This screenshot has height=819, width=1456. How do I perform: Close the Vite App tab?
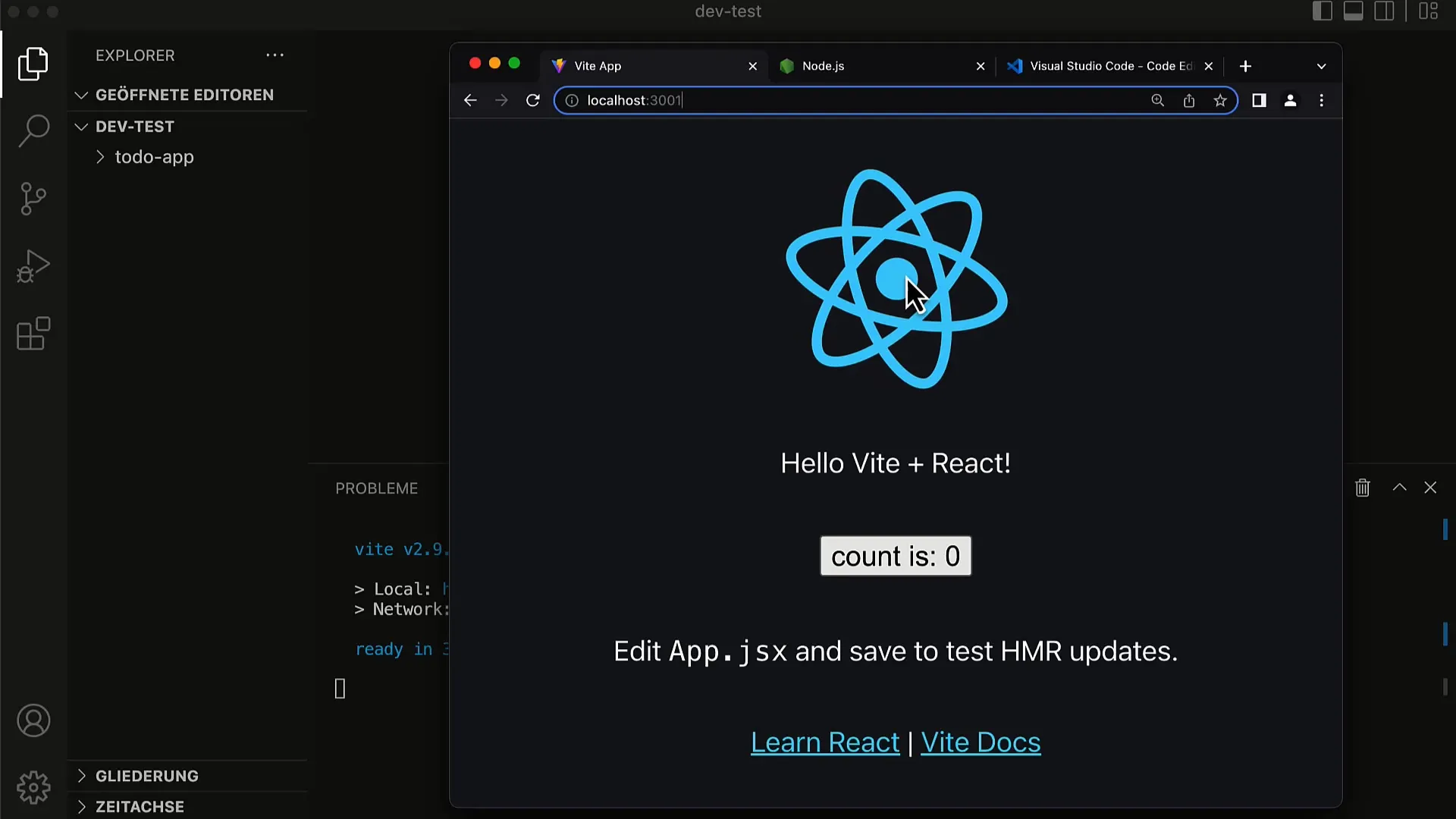753,66
